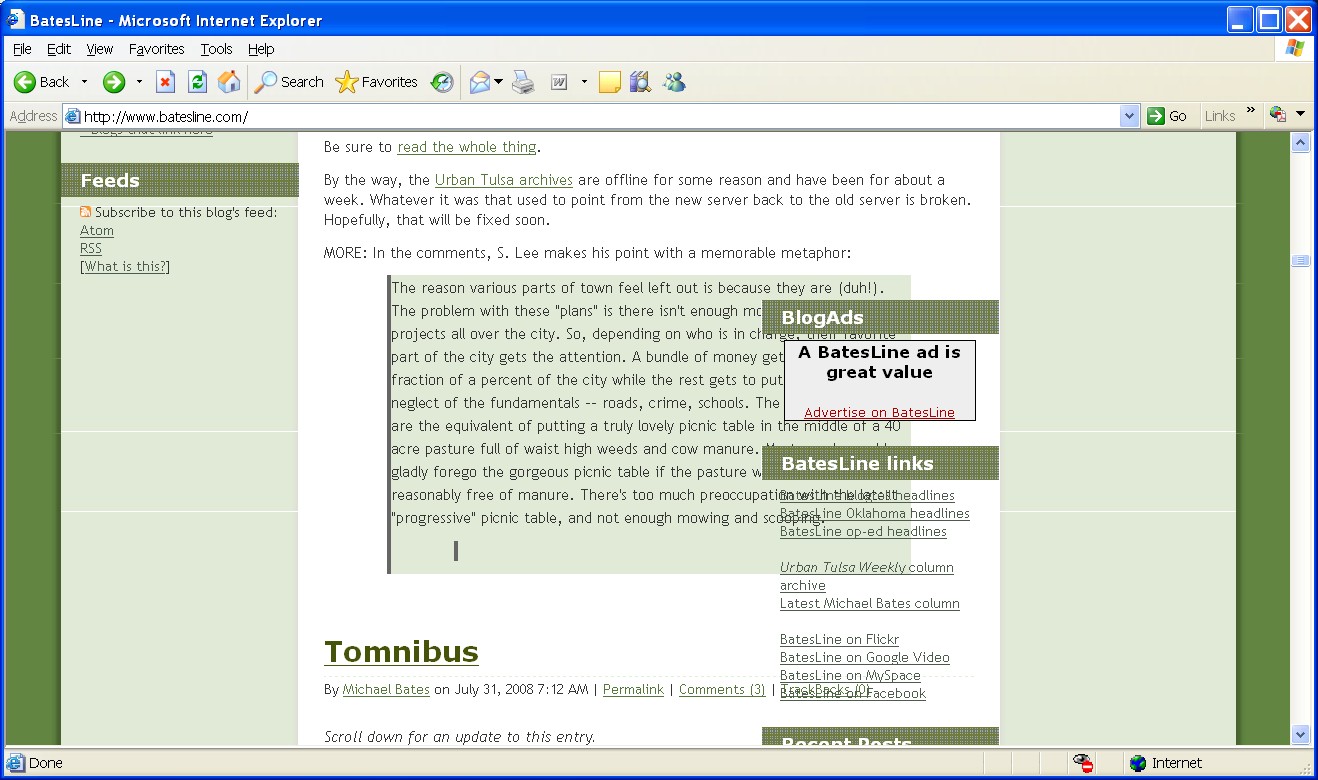This screenshot has width=1318, height=780.
Task: Click the 'A BatesLine ad is great value' box
Action: 879,380
